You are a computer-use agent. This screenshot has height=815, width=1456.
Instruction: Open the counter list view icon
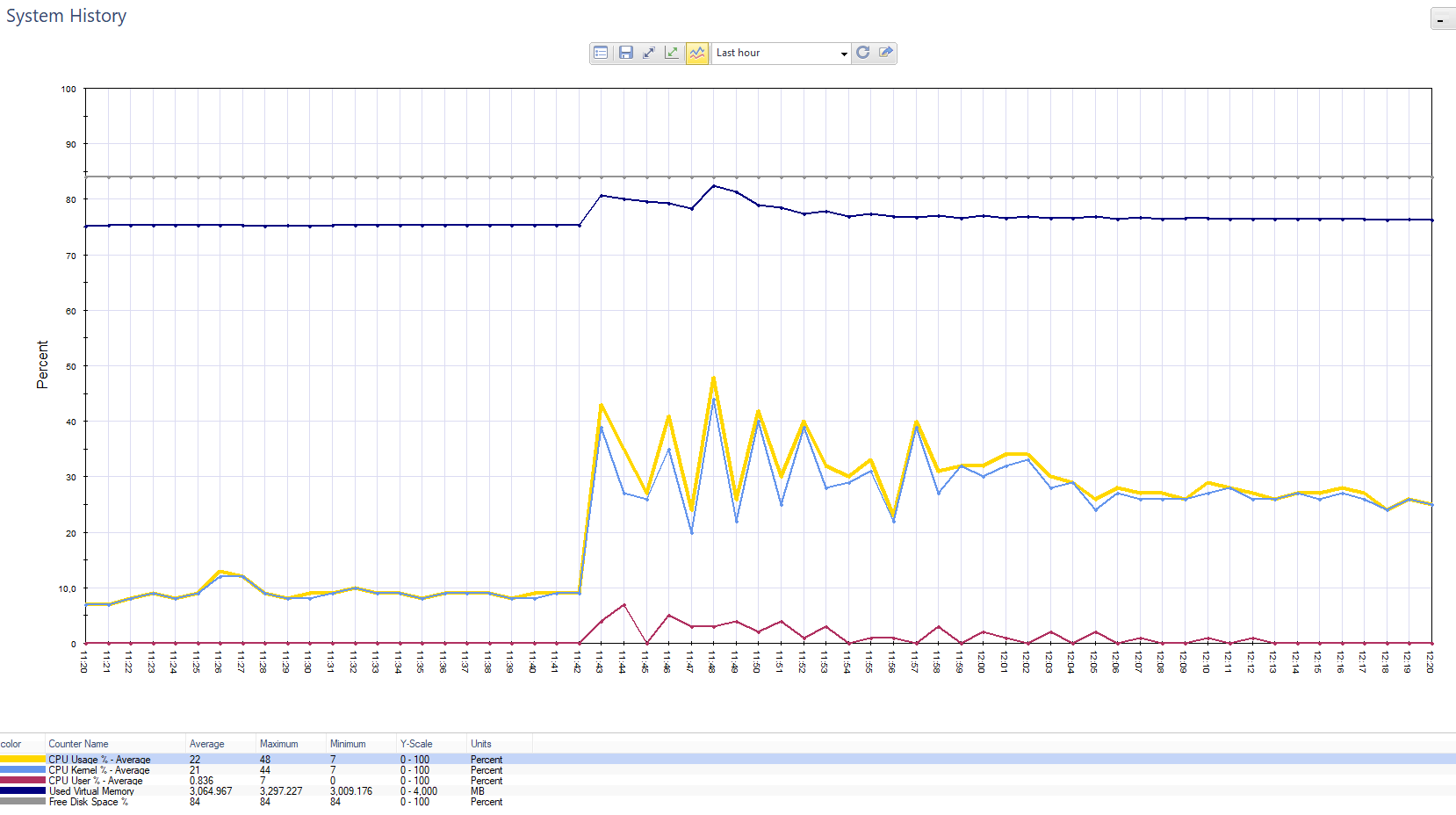601,53
